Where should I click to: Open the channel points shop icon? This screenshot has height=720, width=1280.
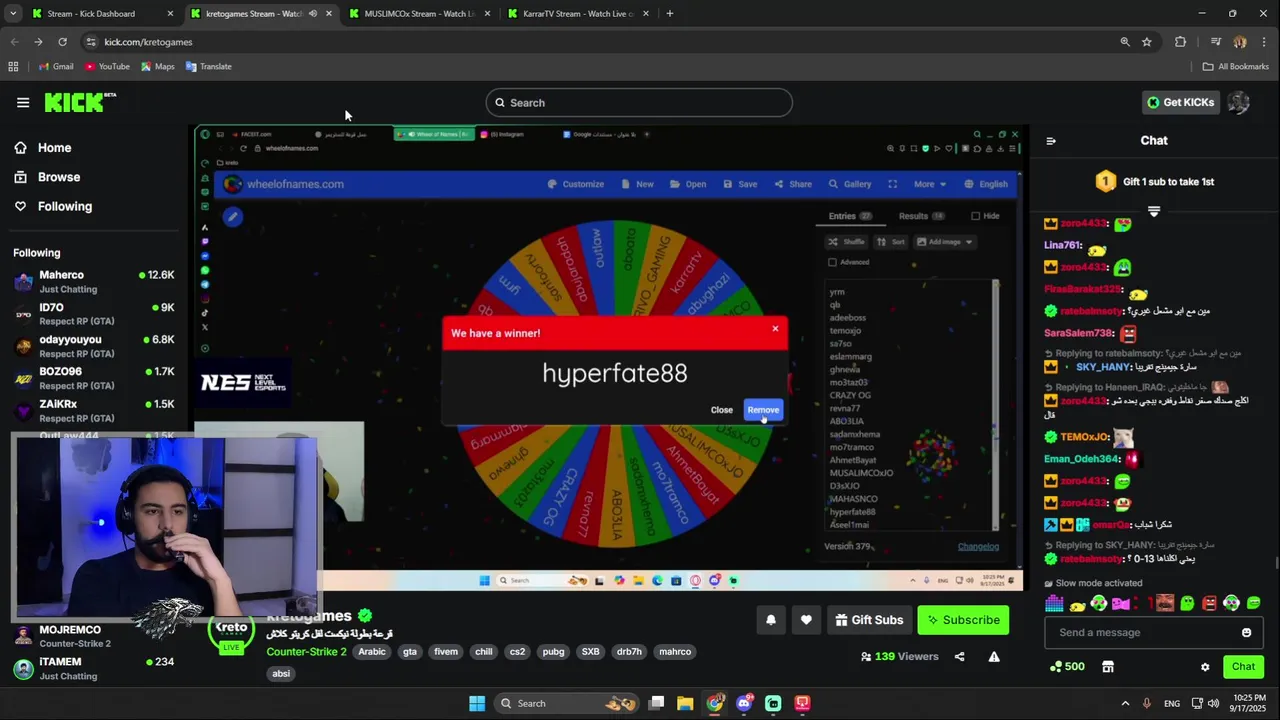coord(1108,667)
